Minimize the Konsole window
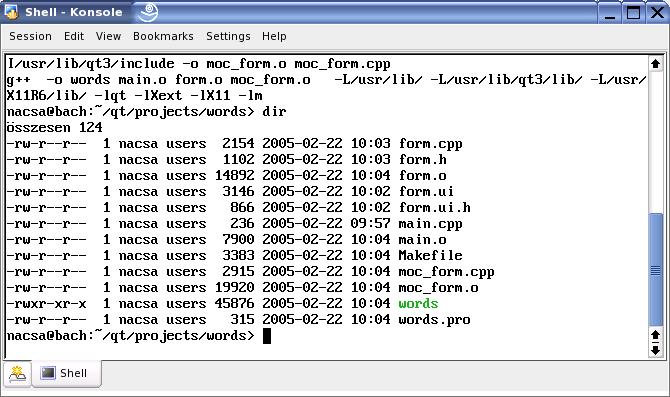The width and height of the screenshot is (670, 397). point(610,12)
